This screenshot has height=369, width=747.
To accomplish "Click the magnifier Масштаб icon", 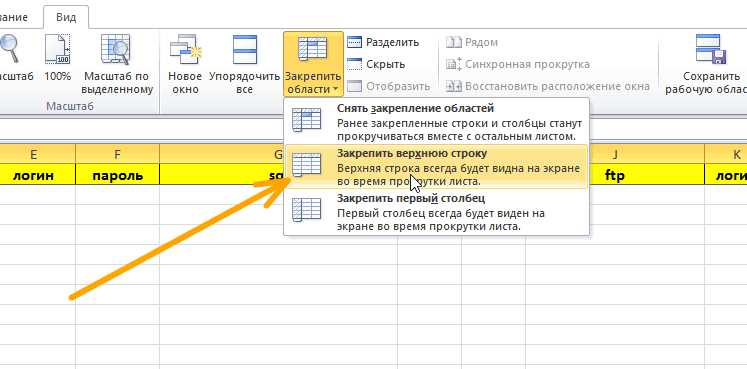I will 9,50.
